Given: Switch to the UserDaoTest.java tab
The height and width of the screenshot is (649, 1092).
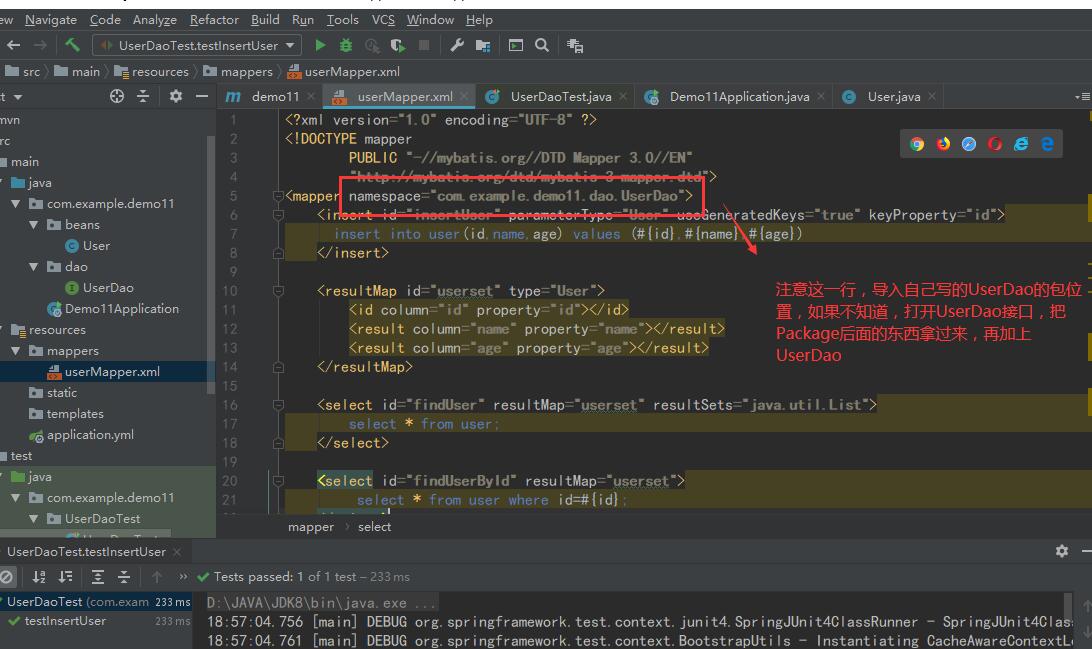Looking at the screenshot, I should click(x=560, y=97).
